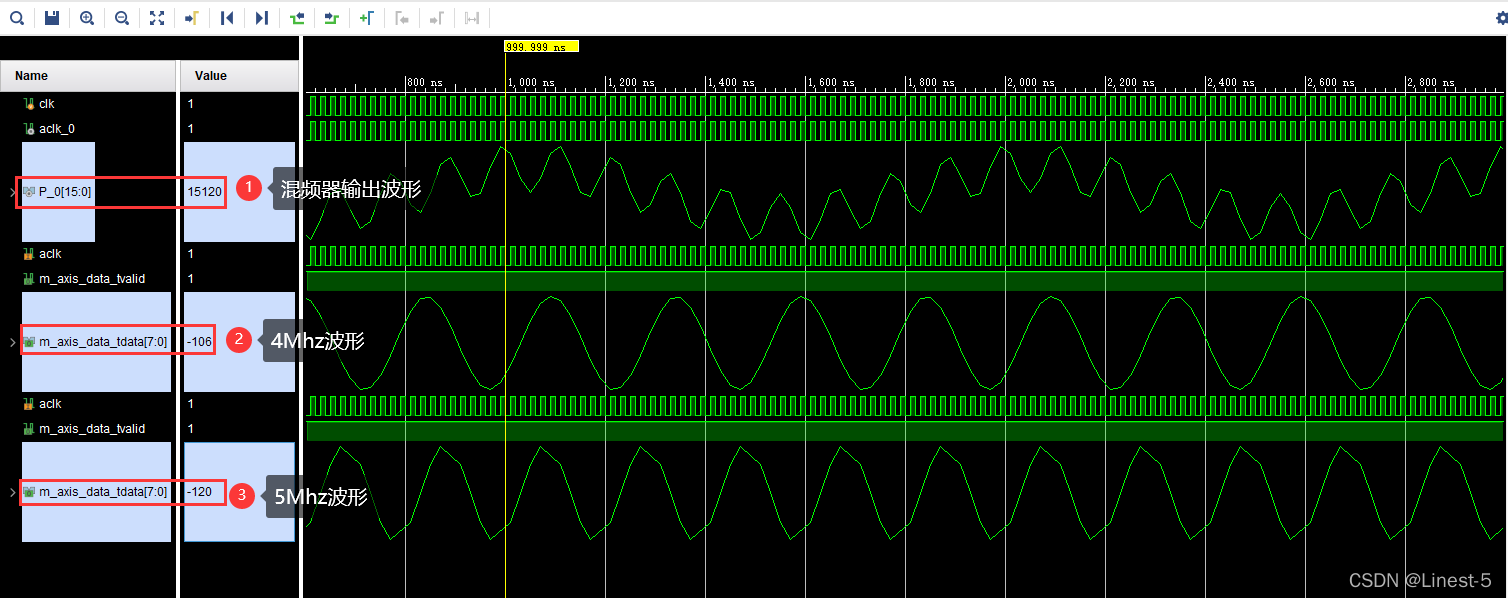
Task: Expand the m_axis_data_tdata bus valued -106
Action: 12,341
